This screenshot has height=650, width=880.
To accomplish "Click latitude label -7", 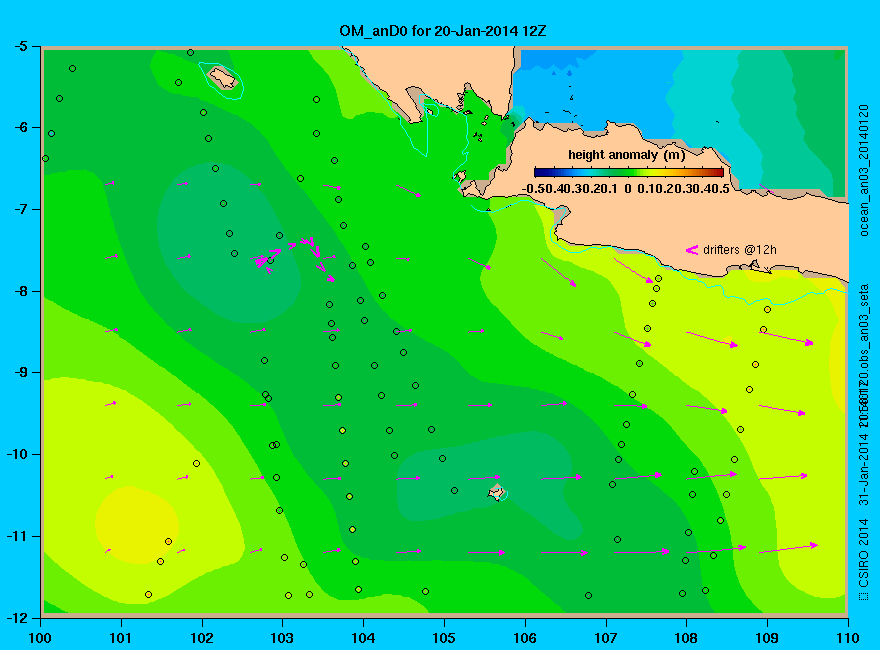I will 20,209.
